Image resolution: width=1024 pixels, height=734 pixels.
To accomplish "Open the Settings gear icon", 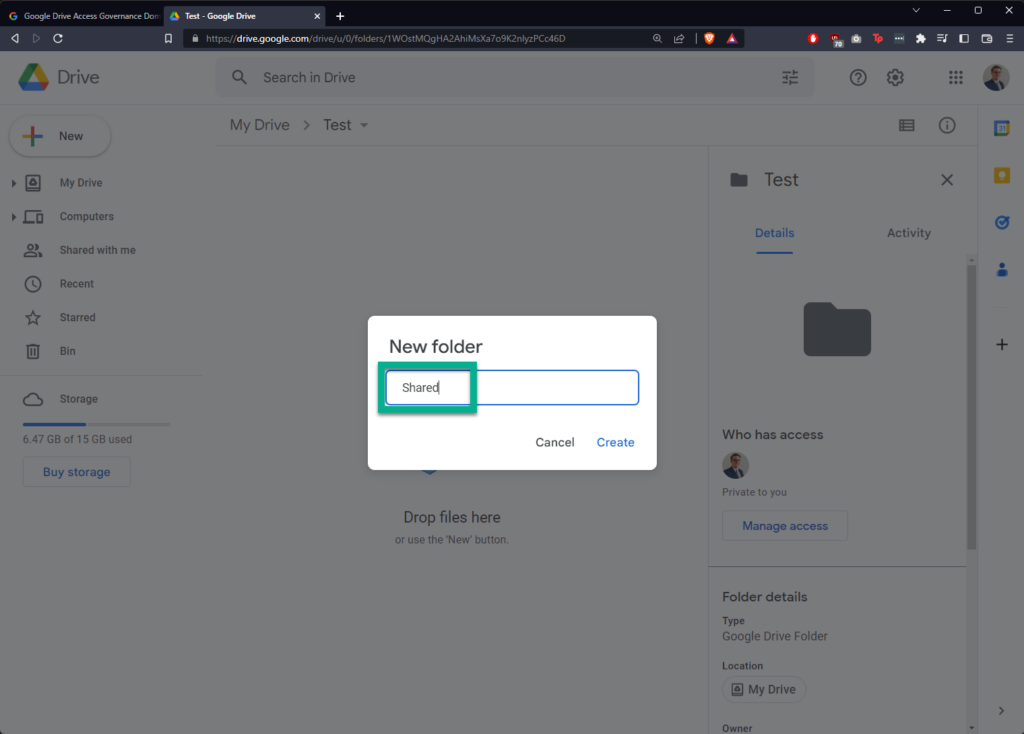I will pos(895,77).
